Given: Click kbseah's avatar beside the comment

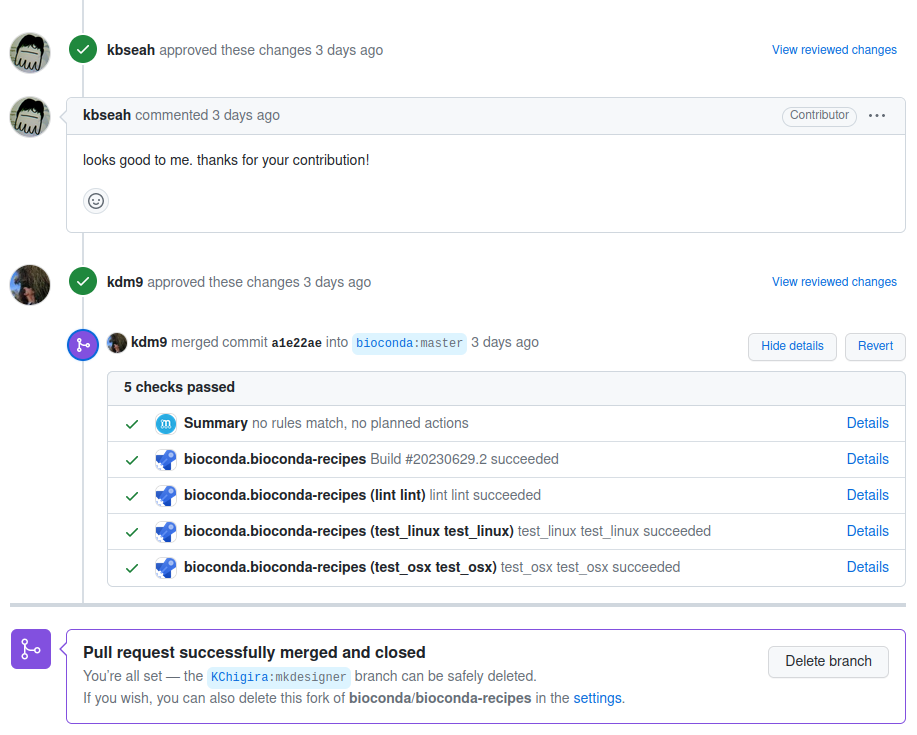Looking at the screenshot, I should pos(30,117).
